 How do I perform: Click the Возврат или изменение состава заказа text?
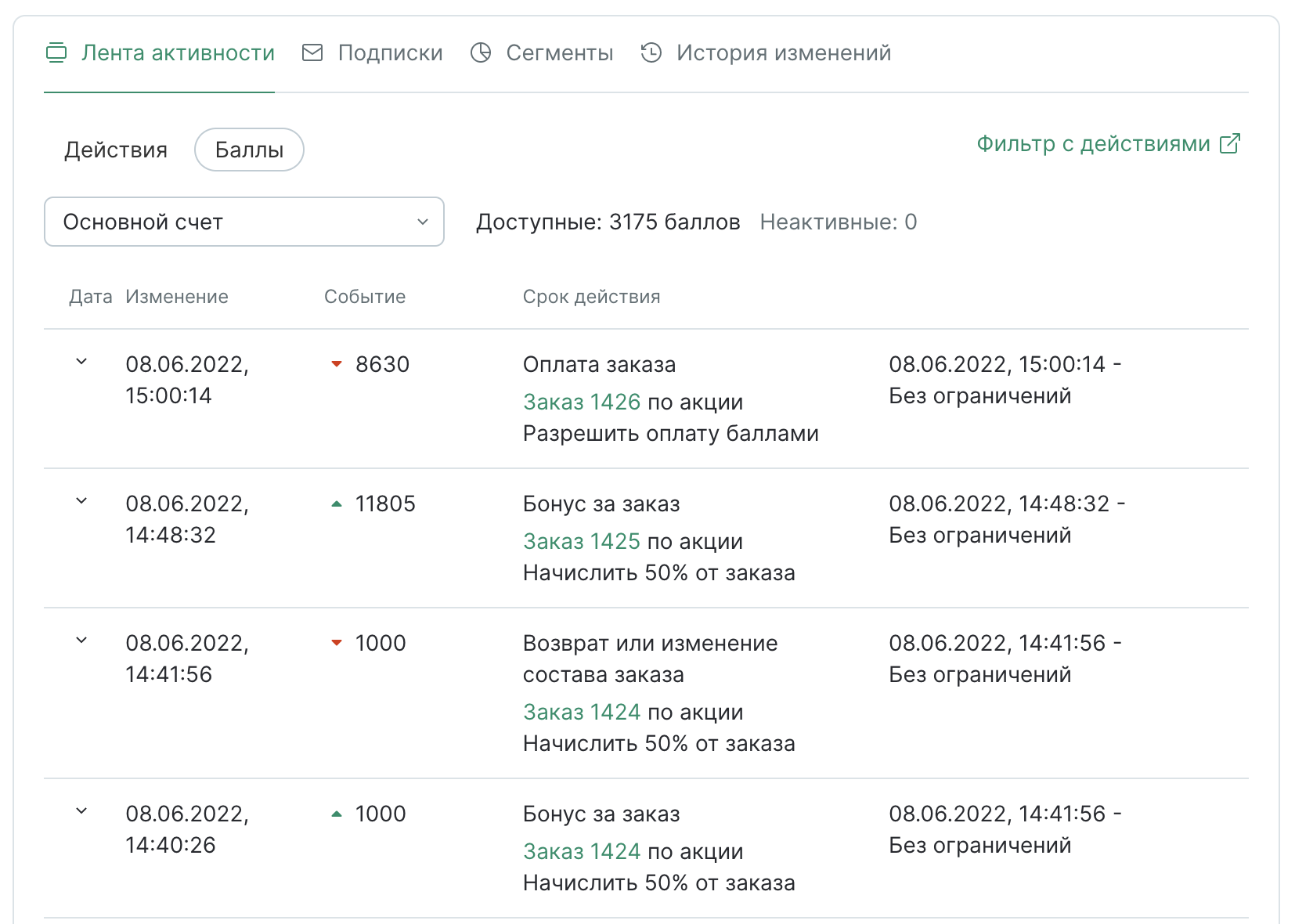[651, 659]
